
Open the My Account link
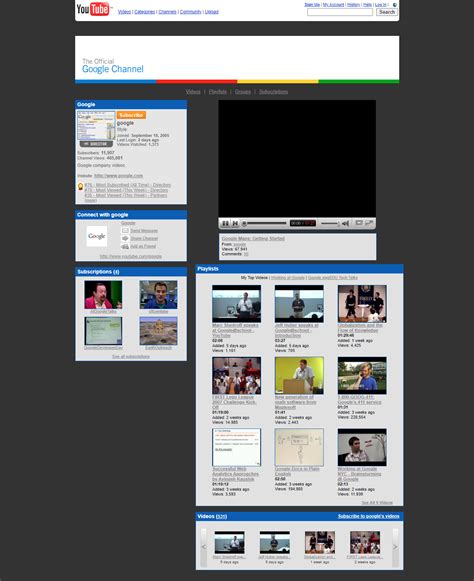[333, 5]
